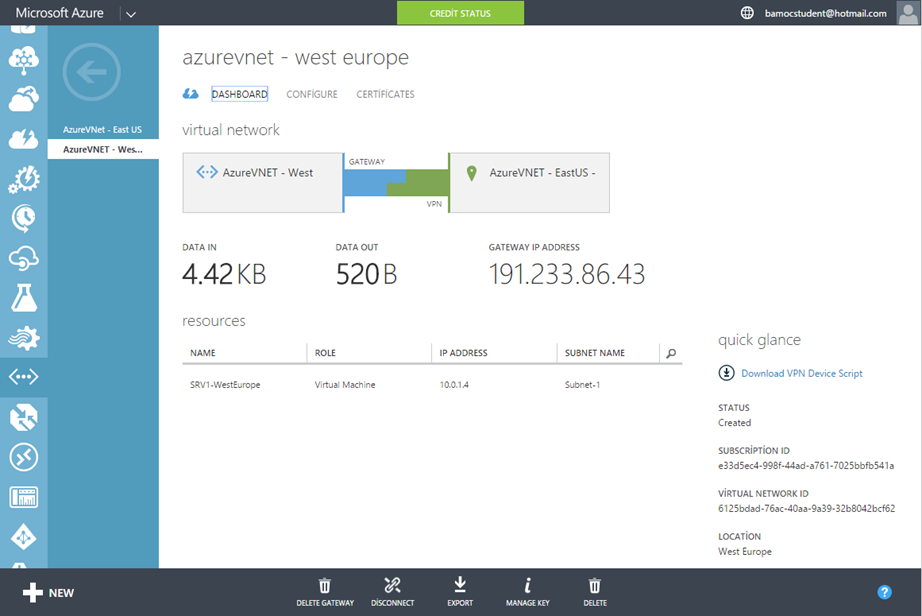Viewport: 922px width, 616px height.
Task: Click the New plus button
Action: (x=48, y=592)
